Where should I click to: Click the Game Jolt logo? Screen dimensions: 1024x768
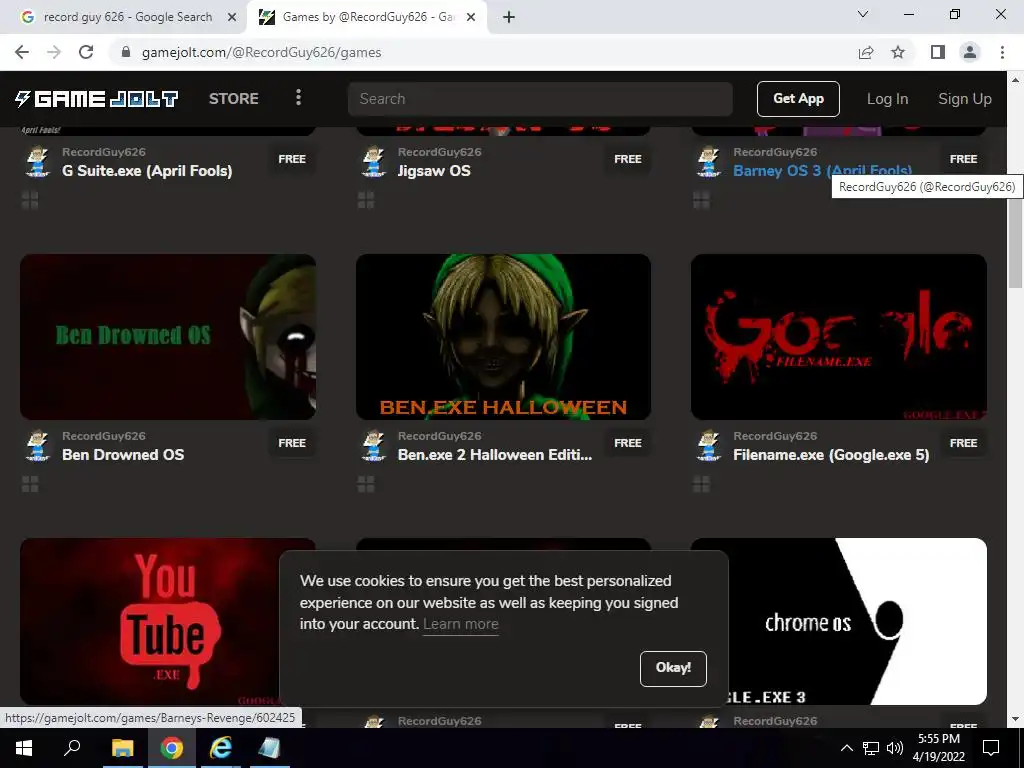(x=97, y=99)
